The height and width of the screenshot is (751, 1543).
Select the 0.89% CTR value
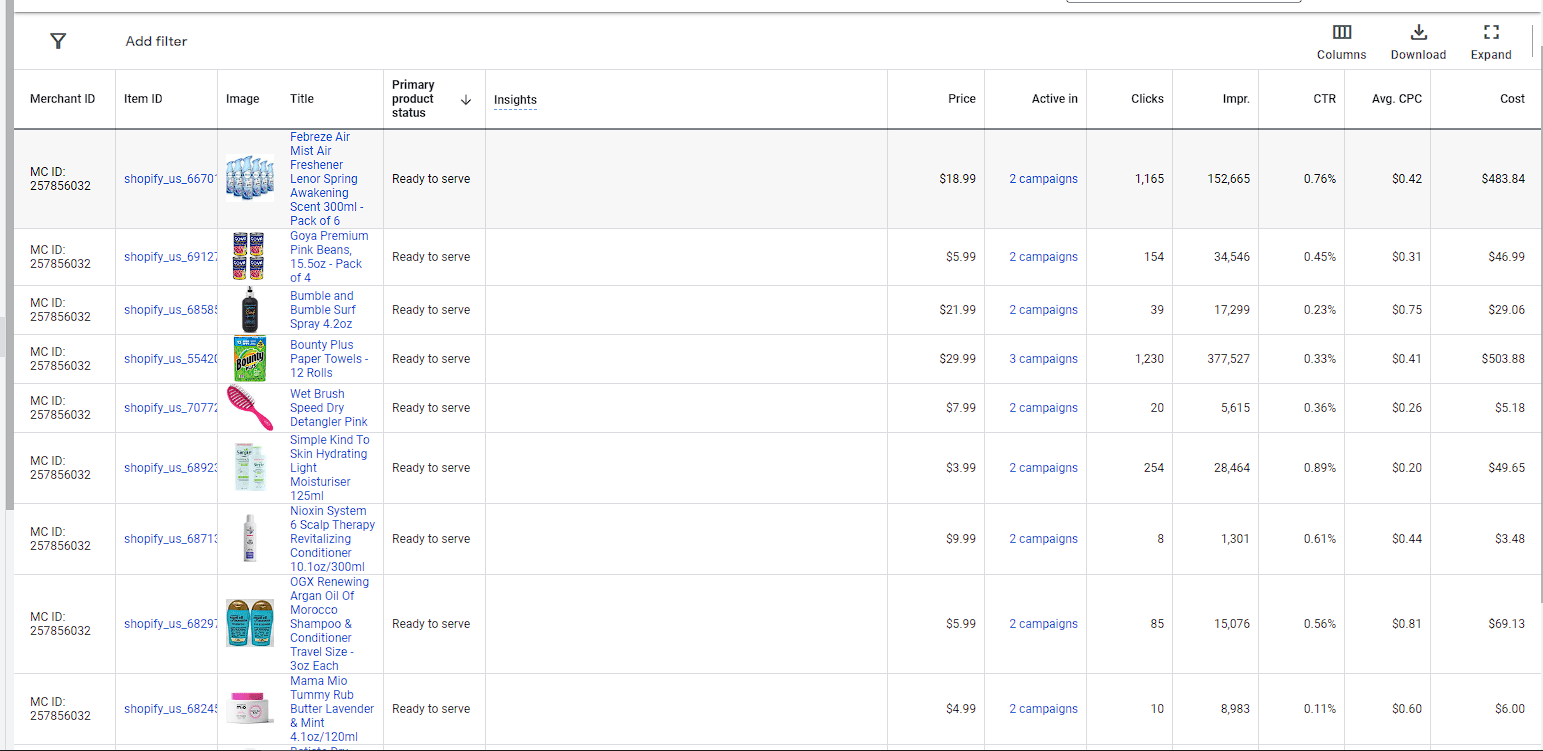pos(1320,468)
